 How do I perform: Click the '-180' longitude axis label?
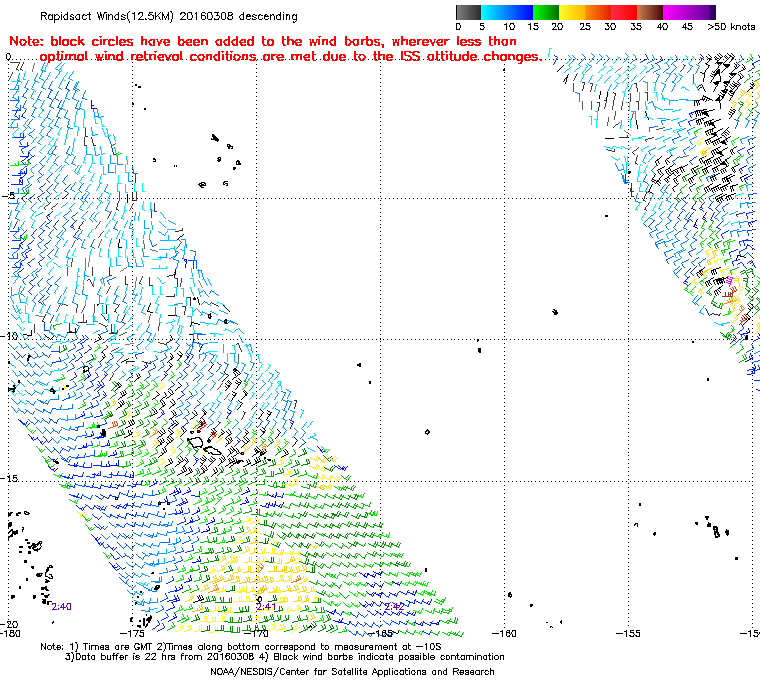(10, 633)
